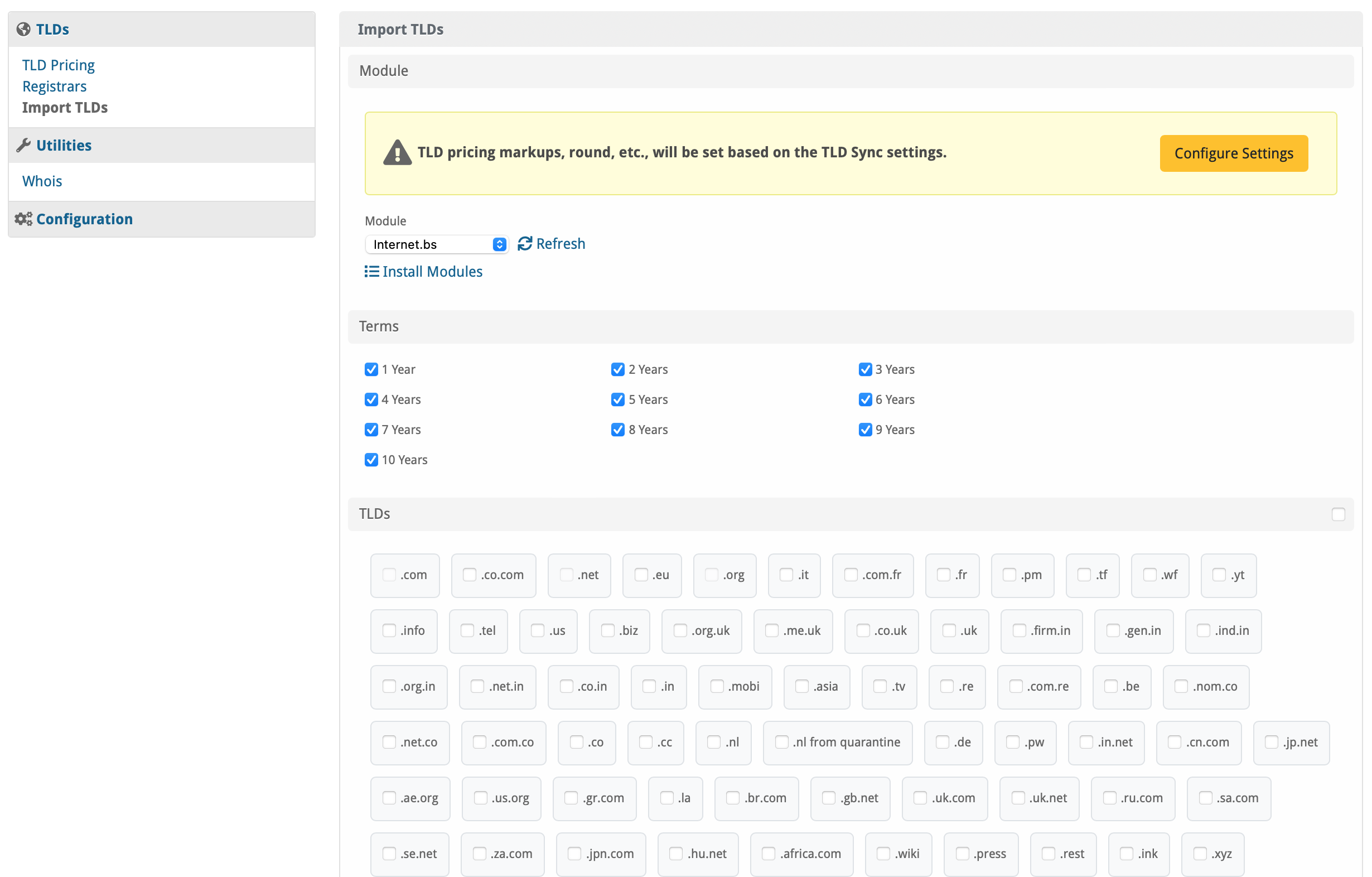Click the globe icon beside TLDs
Image resolution: width=1372 pixels, height=877 pixels.
[23, 29]
